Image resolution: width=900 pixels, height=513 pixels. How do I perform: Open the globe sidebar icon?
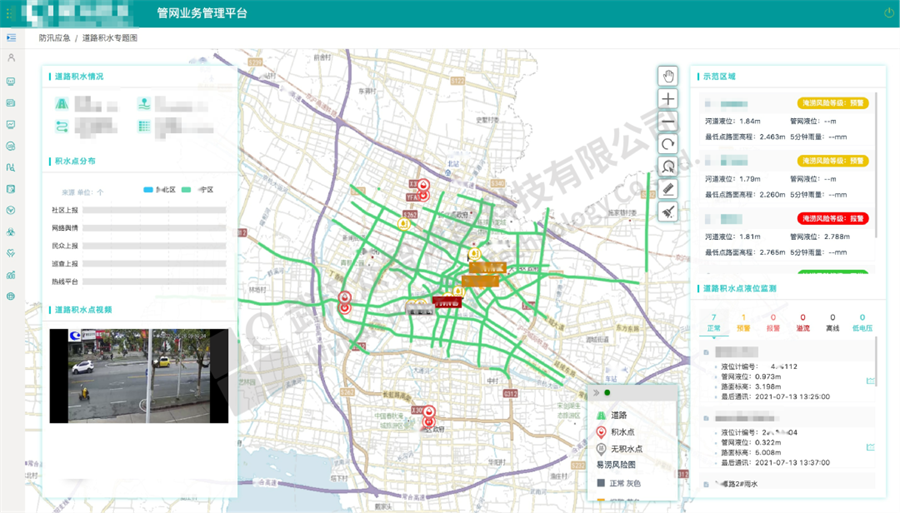11,297
